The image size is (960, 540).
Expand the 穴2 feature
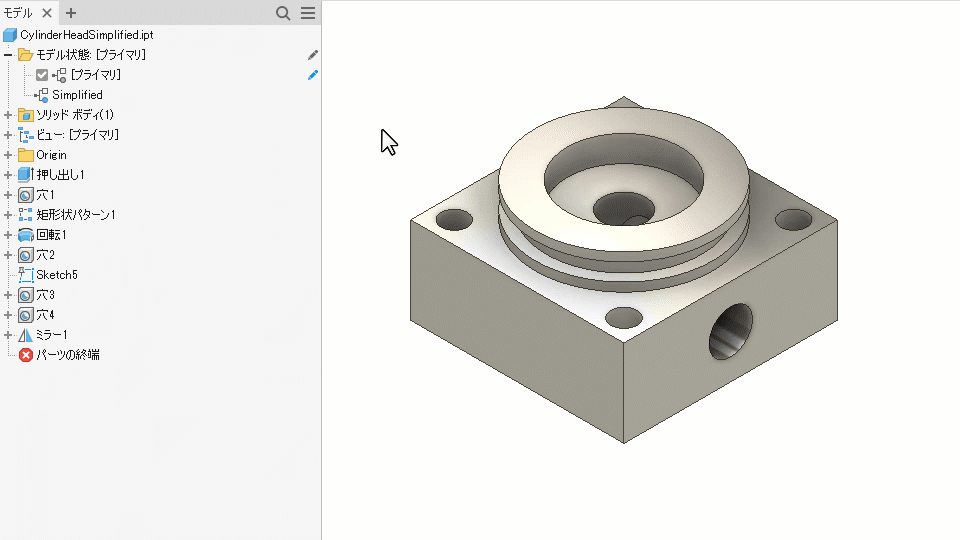coord(8,255)
